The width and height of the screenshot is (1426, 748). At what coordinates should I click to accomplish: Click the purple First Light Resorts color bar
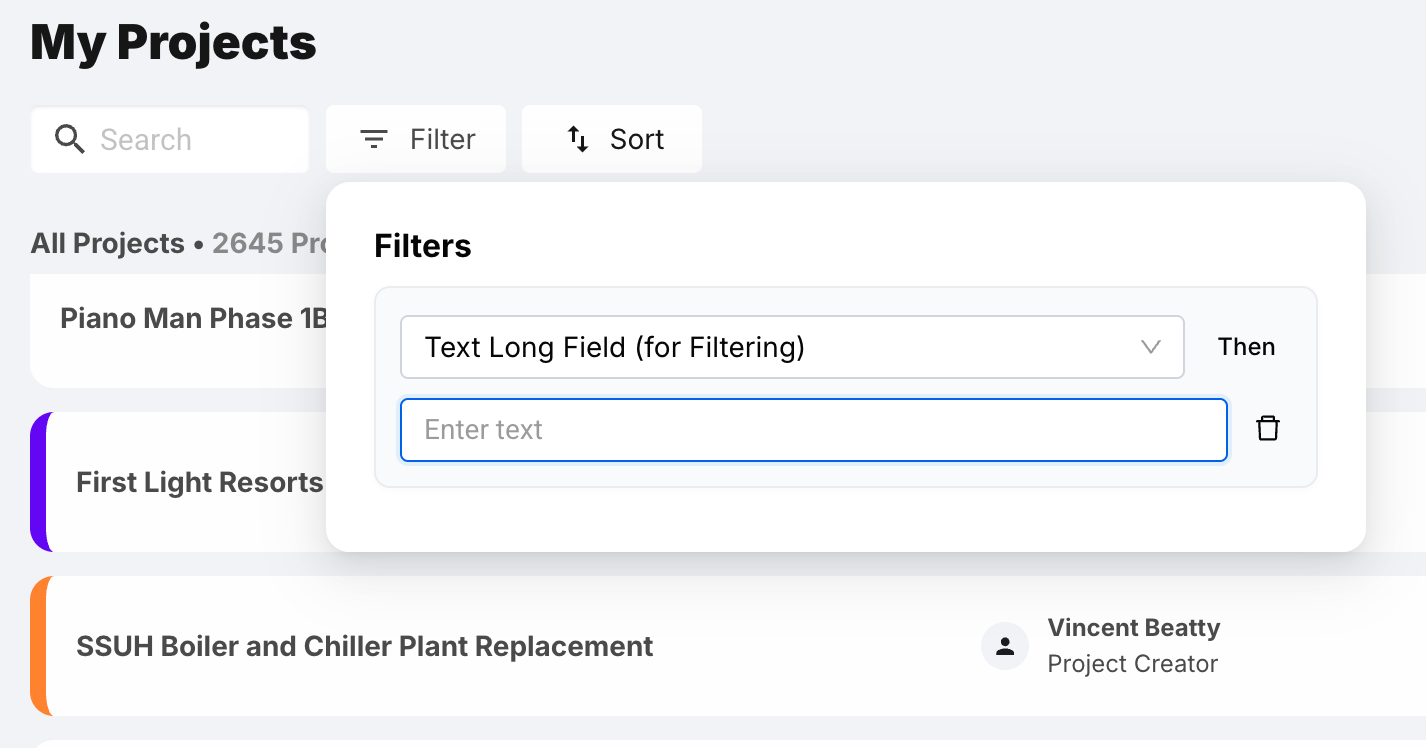(x=39, y=482)
